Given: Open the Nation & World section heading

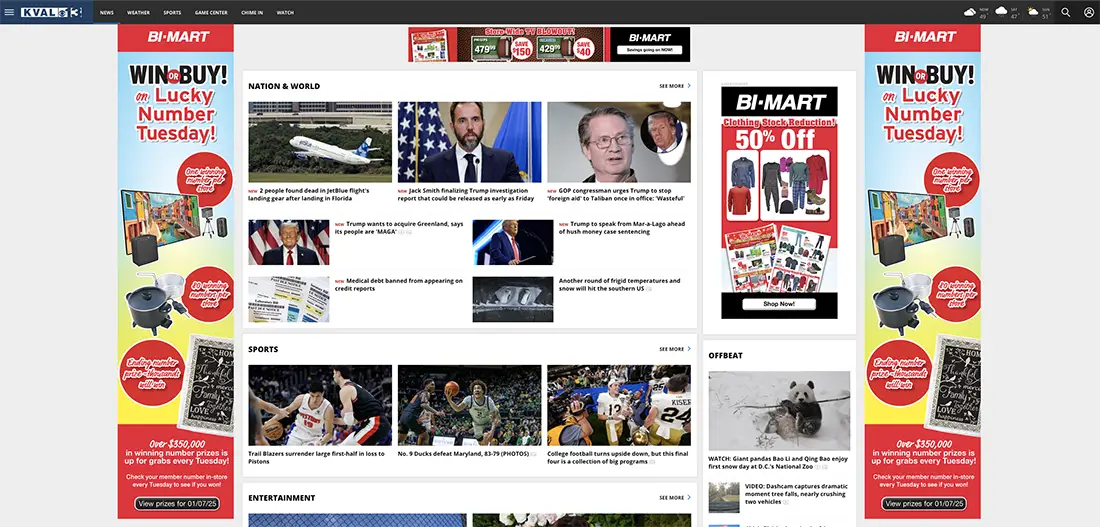Looking at the screenshot, I should 284,86.
